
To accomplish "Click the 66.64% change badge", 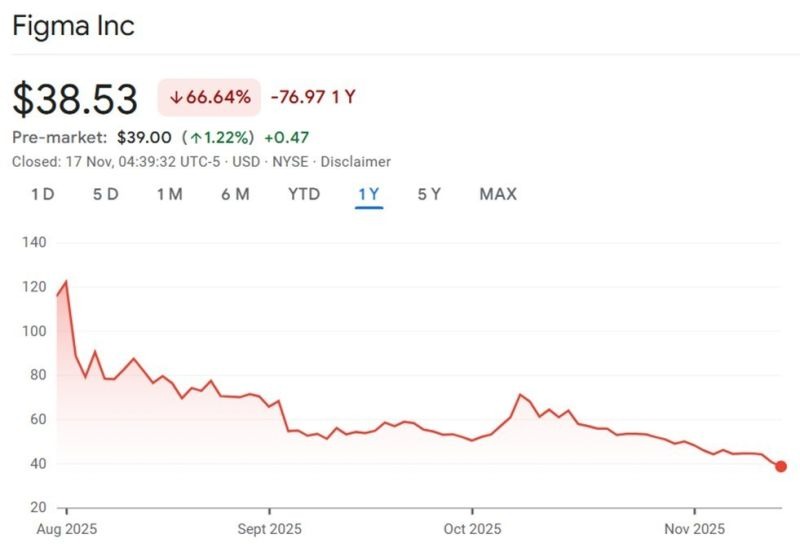I will tap(209, 98).
